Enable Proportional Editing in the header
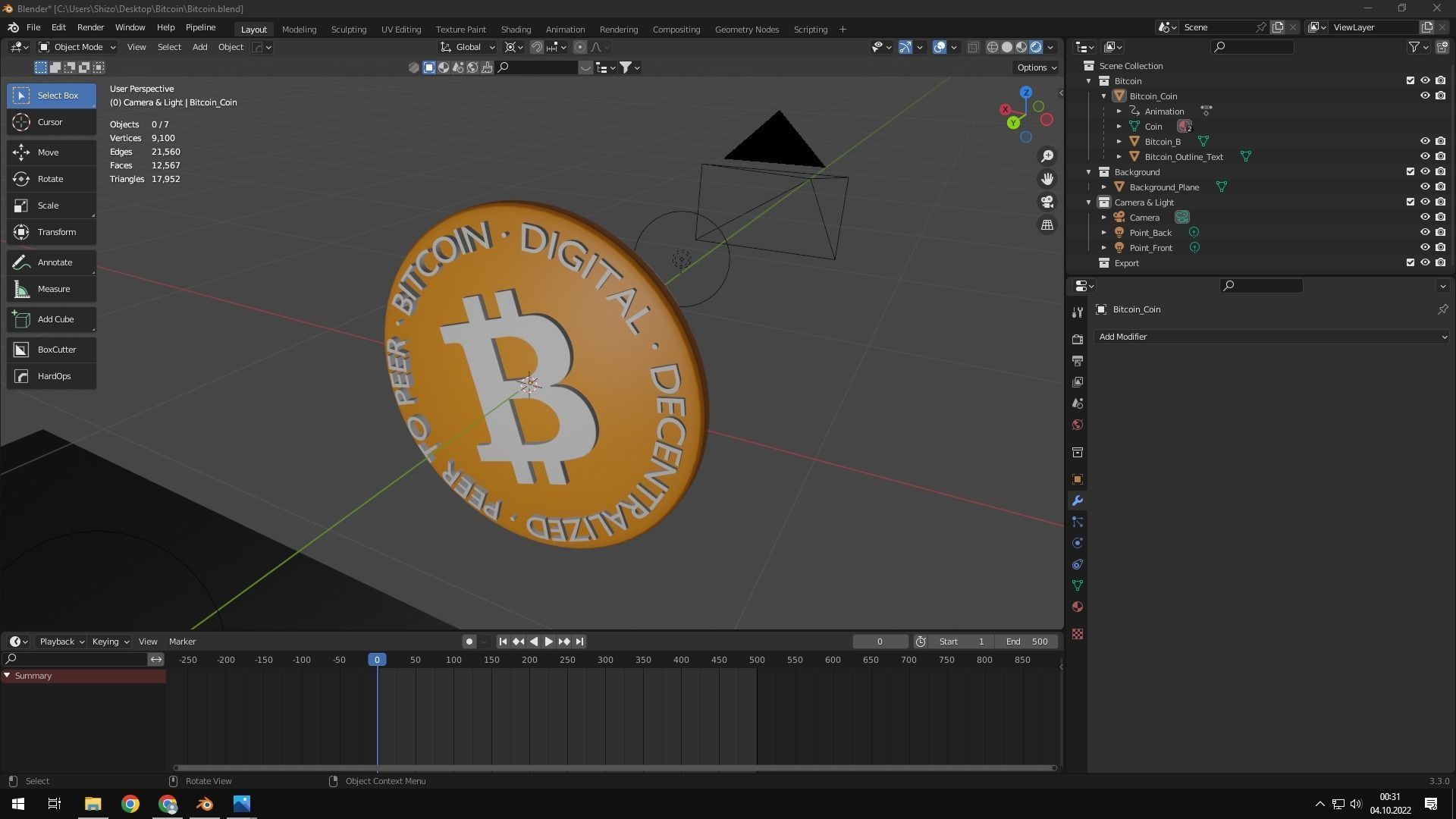 tap(580, 47)
